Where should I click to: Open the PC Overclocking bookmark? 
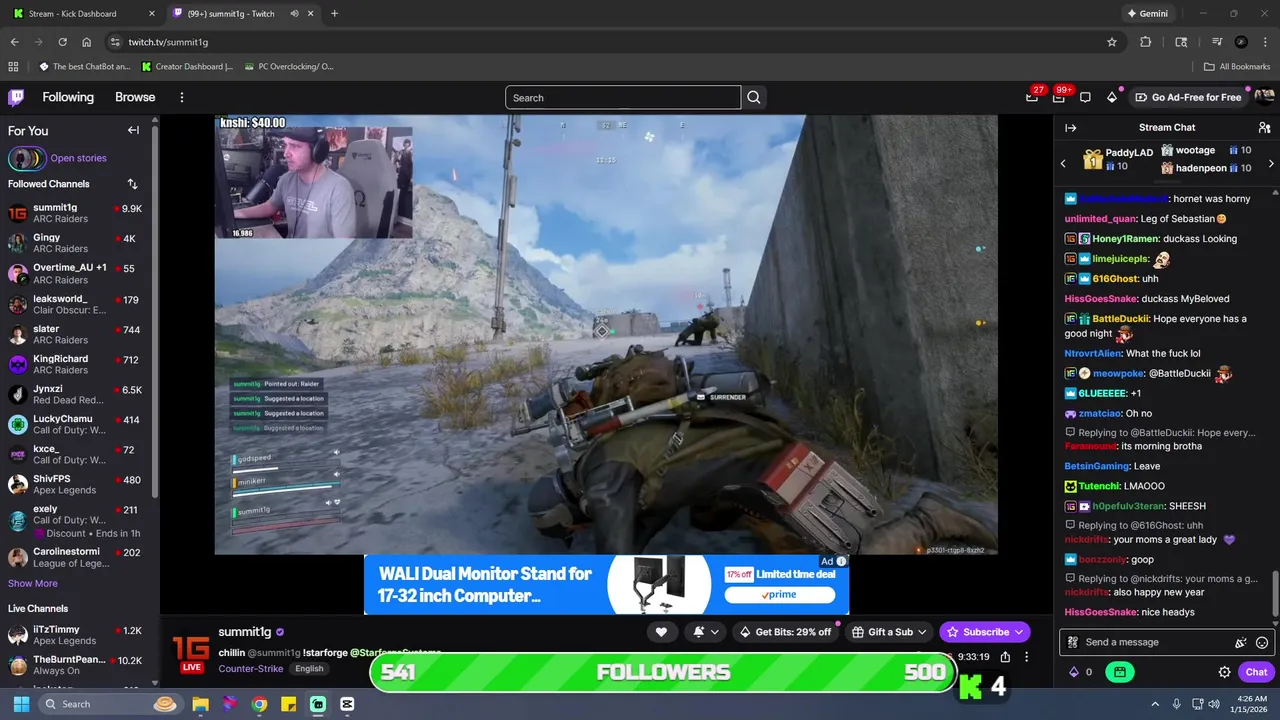287,67
